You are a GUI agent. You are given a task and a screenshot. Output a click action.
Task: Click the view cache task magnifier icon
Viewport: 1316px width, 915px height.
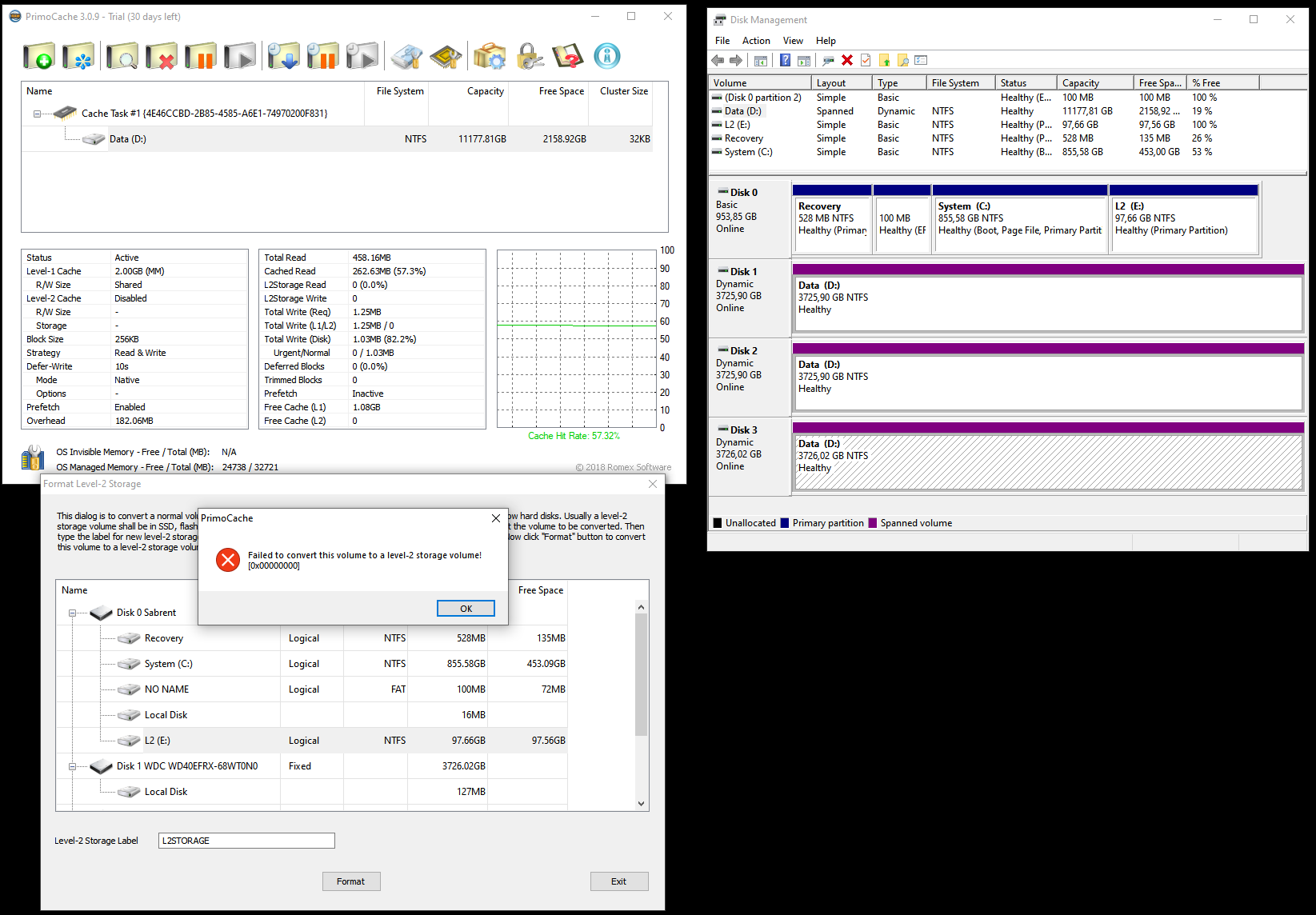(x=122, y=56)
